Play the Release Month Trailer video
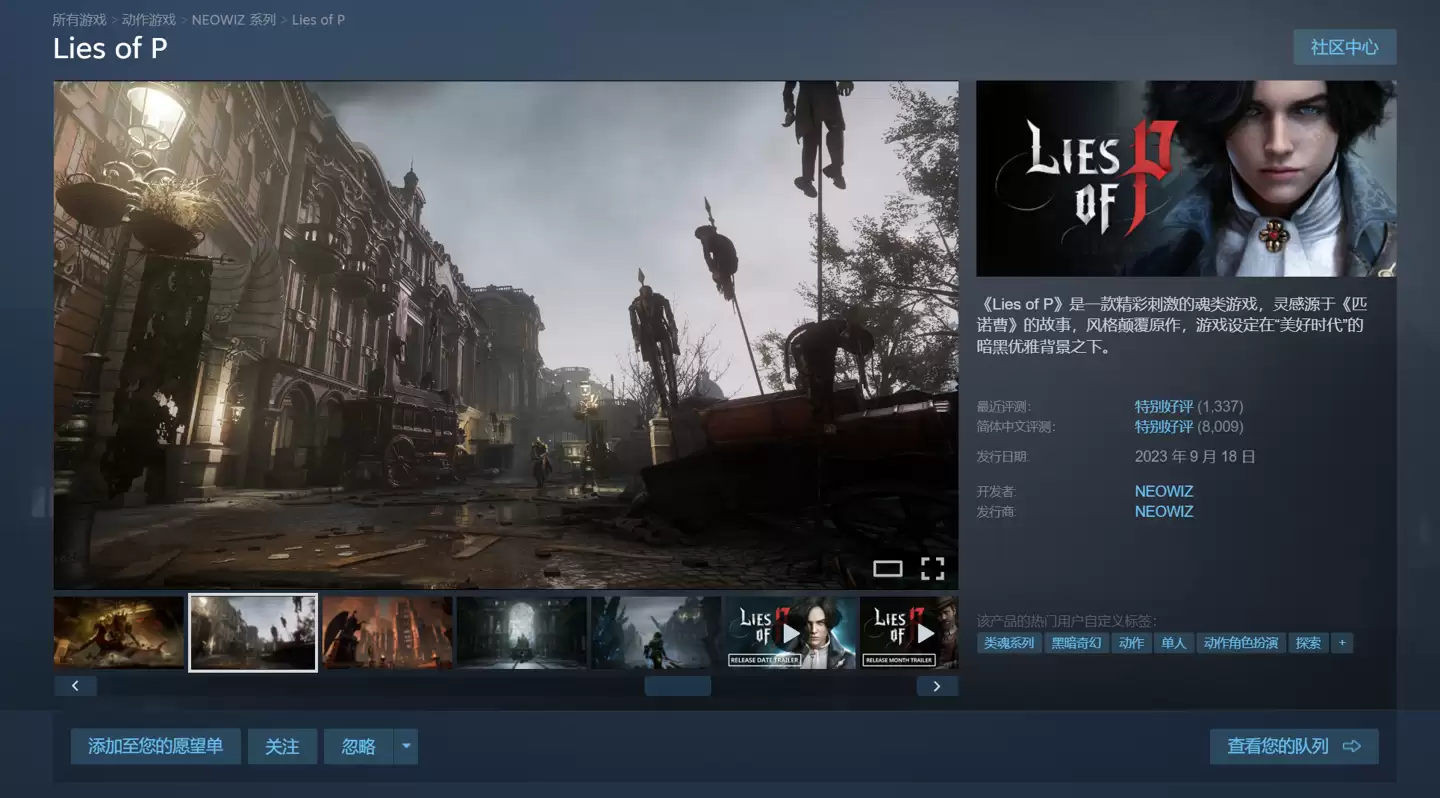Viewport: 1440px width, 798px height. (925, 632)
